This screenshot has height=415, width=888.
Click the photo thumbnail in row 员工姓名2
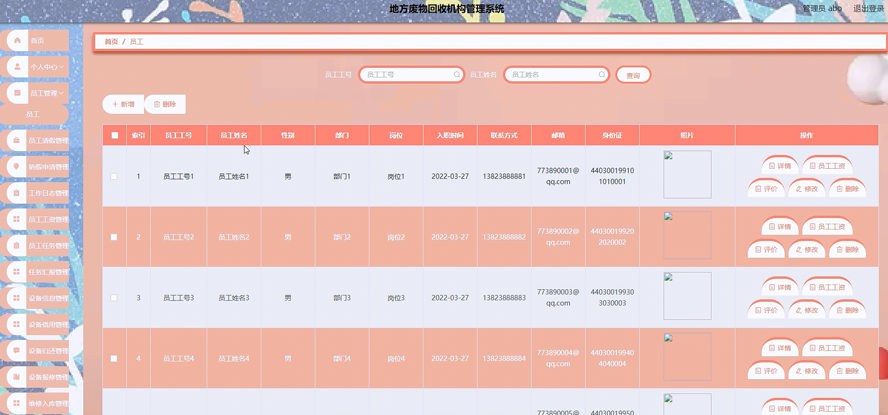tap(687, 235)
